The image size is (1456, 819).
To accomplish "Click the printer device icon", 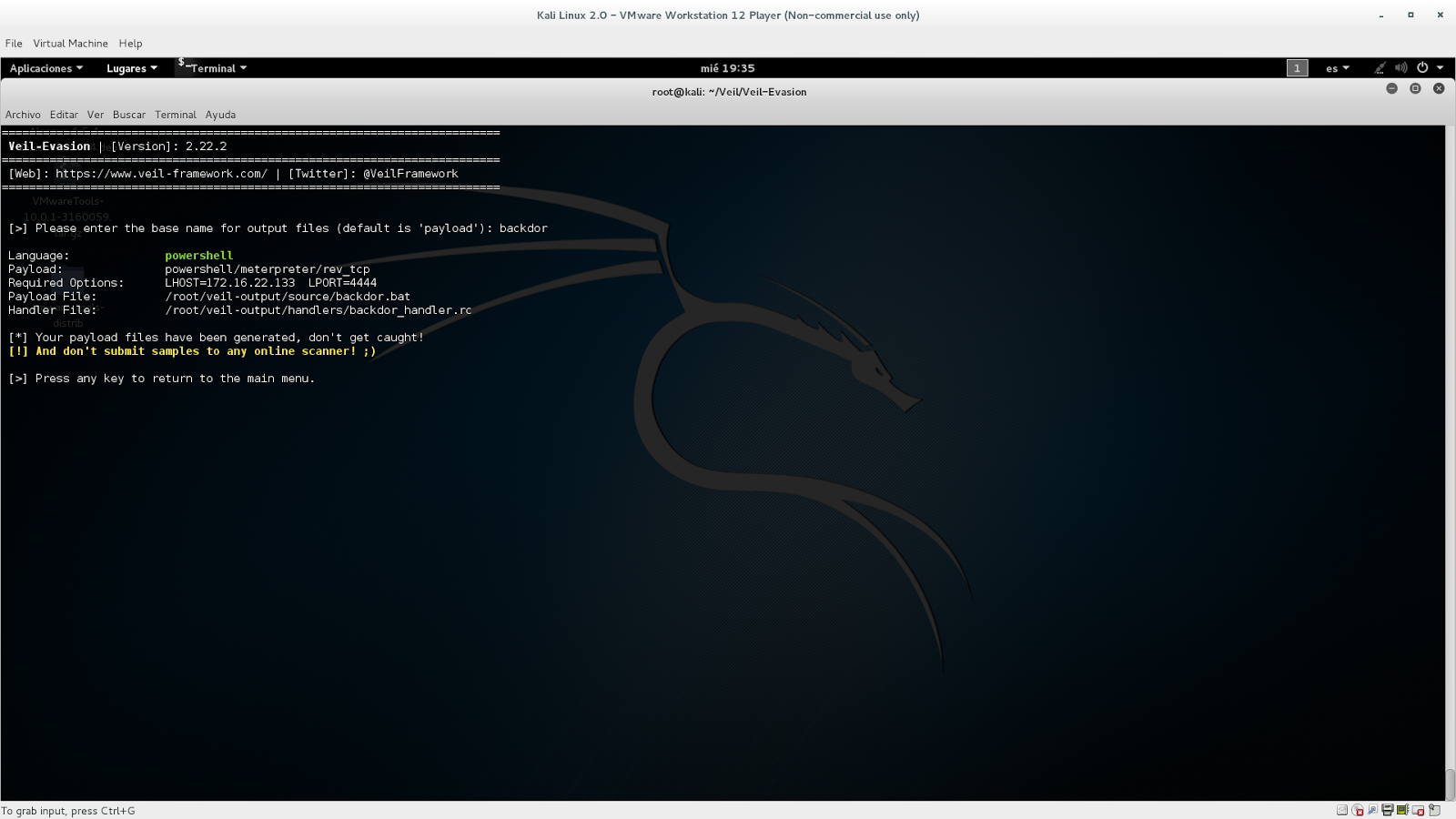I will (1388, 810).
